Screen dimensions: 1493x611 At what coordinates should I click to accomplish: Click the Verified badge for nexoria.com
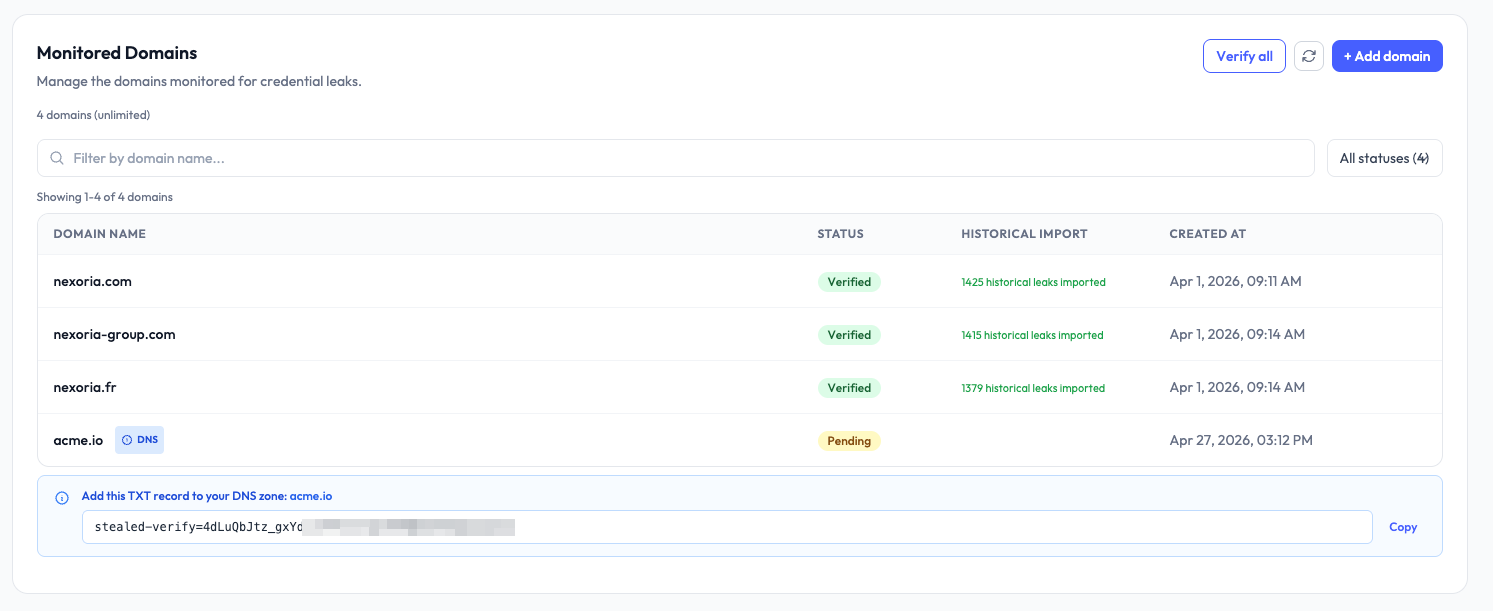tap(849, 281)
